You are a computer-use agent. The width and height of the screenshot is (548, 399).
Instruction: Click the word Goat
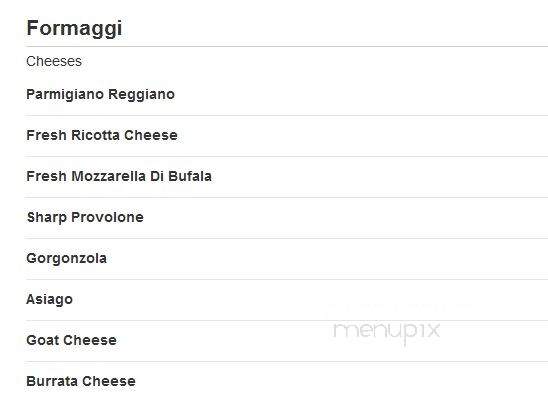43,340
